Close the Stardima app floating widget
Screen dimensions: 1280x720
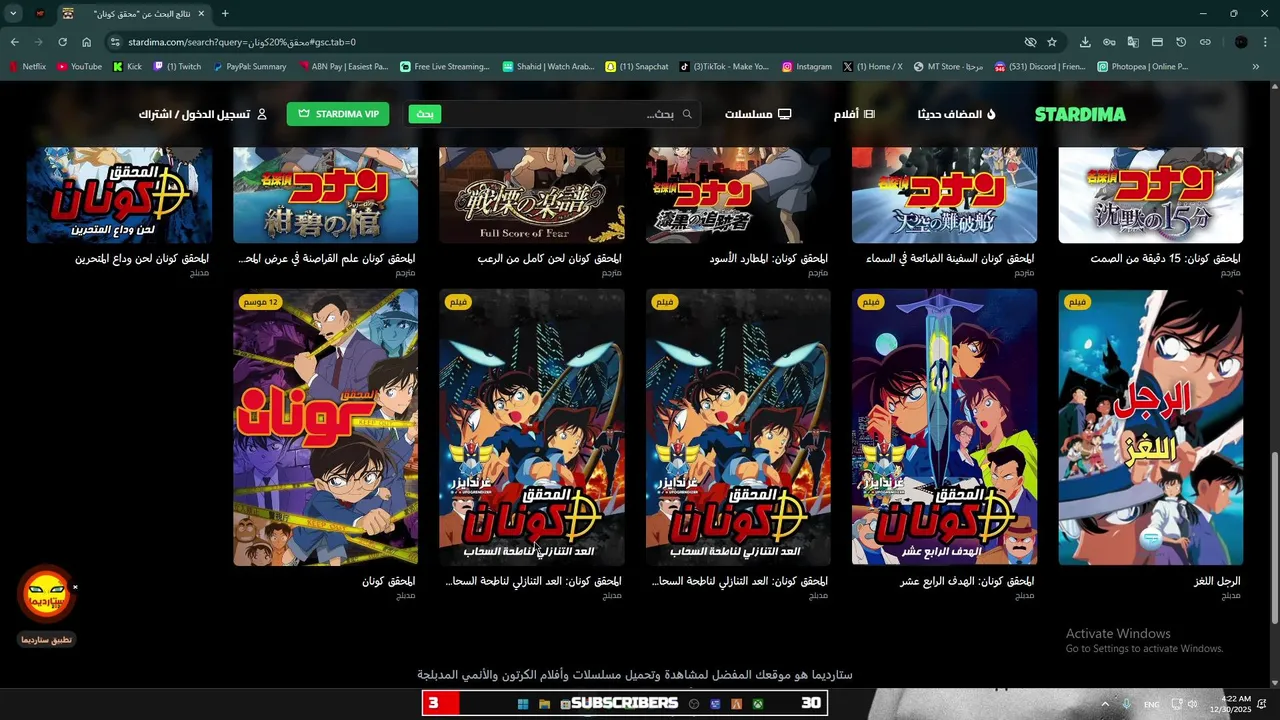click(x=75, y=587)
